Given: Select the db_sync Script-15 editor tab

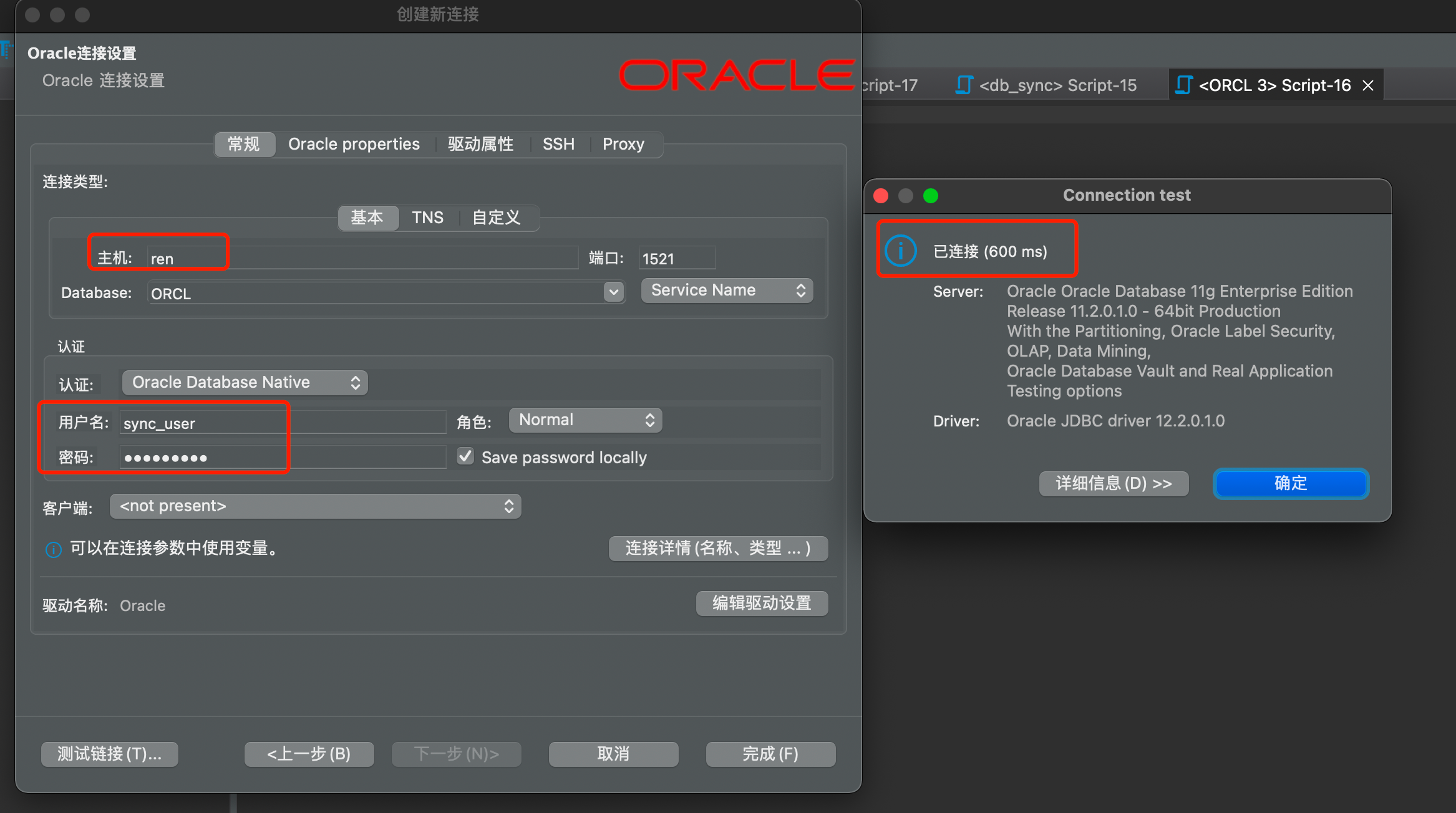Looking at the screenshot, I should 1046,85.
